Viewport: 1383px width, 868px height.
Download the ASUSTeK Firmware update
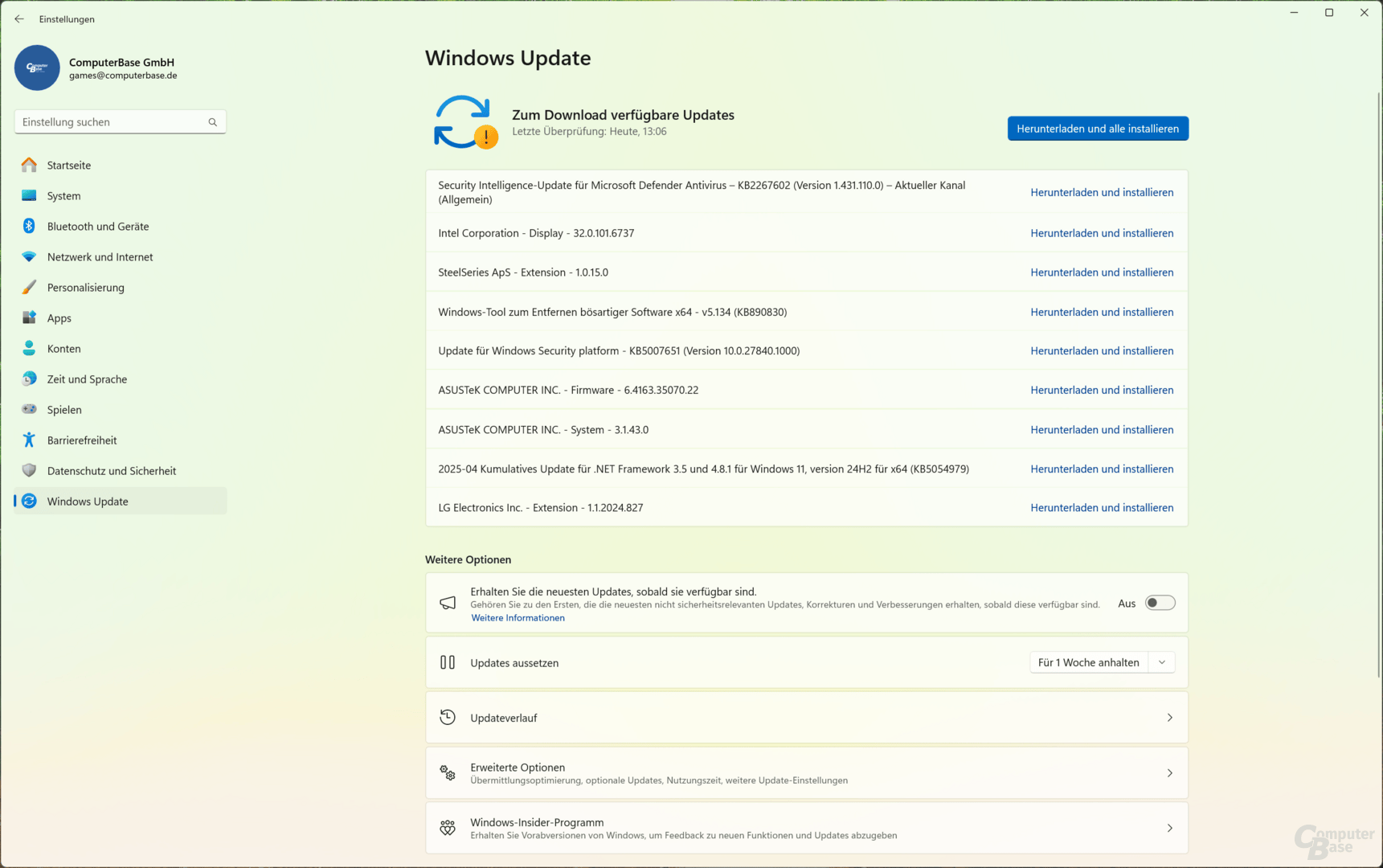(x=1102, y=390)
